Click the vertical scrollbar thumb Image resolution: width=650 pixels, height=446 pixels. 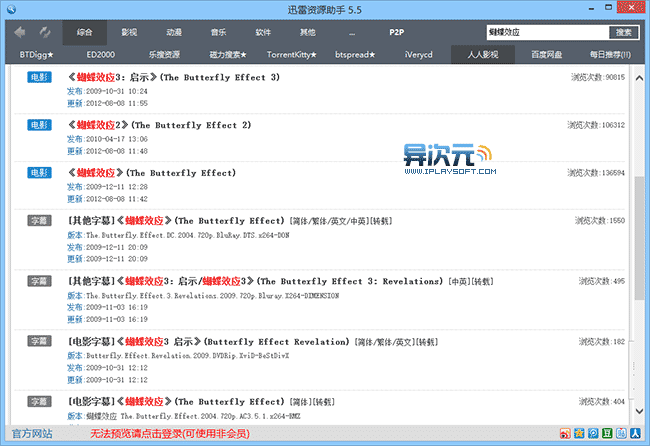(639, 238)
